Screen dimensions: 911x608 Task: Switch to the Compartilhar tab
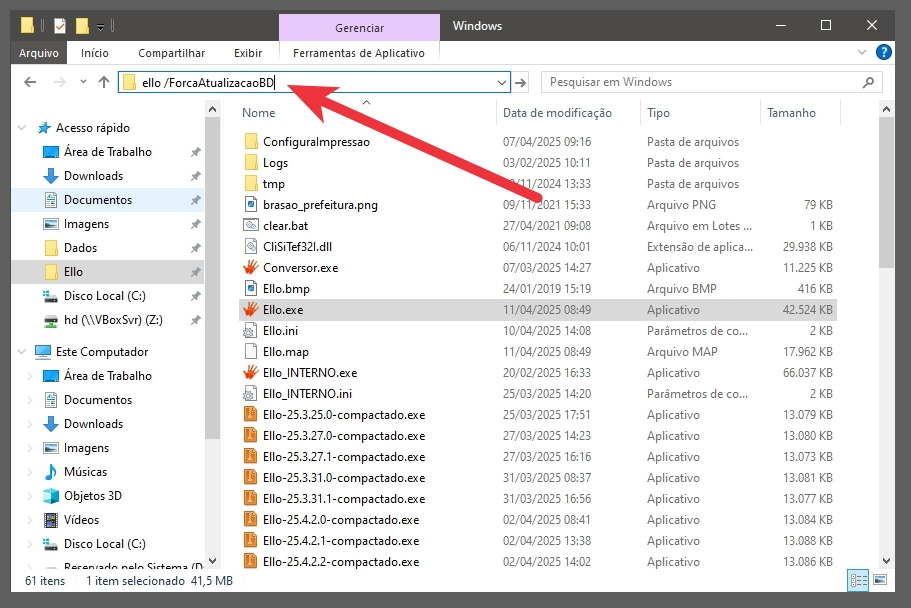171,53
